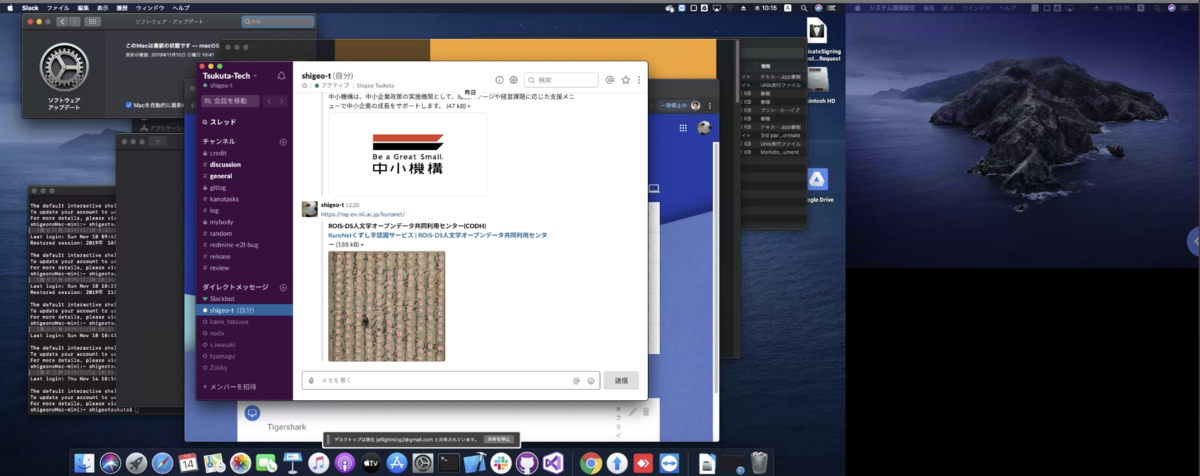Open Music app in the Dock

coord(319,463)
